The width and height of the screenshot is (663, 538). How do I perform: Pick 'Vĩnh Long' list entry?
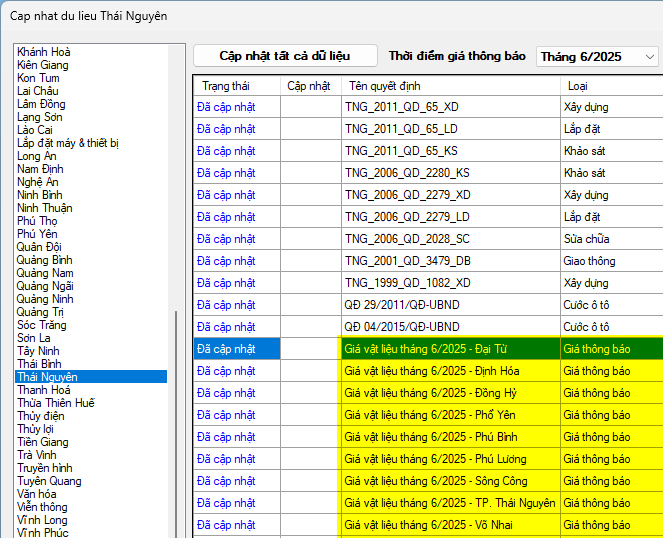pyautogui.click(x=42, y=520)
